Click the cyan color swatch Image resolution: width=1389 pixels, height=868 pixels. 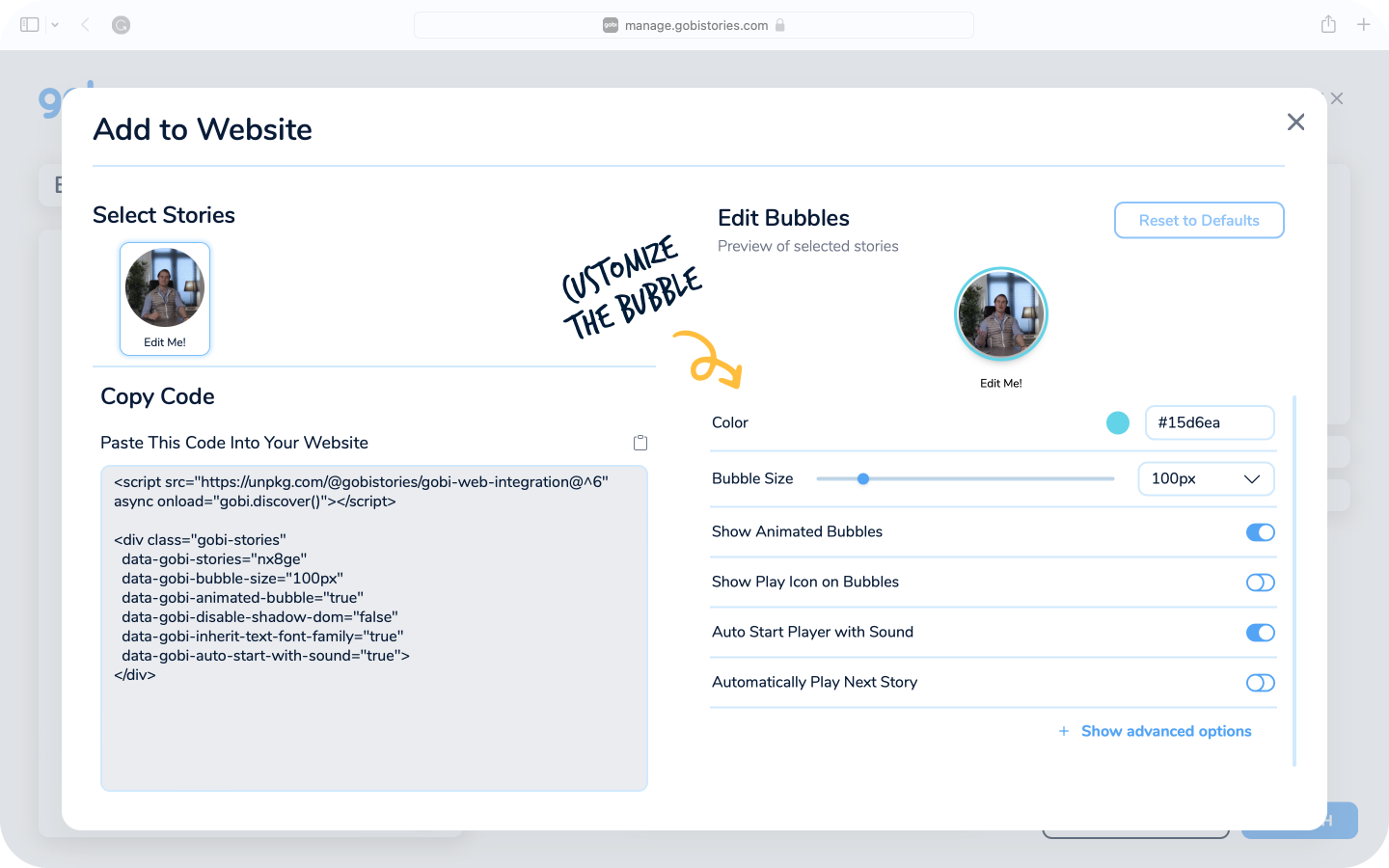click(1118, 422)
